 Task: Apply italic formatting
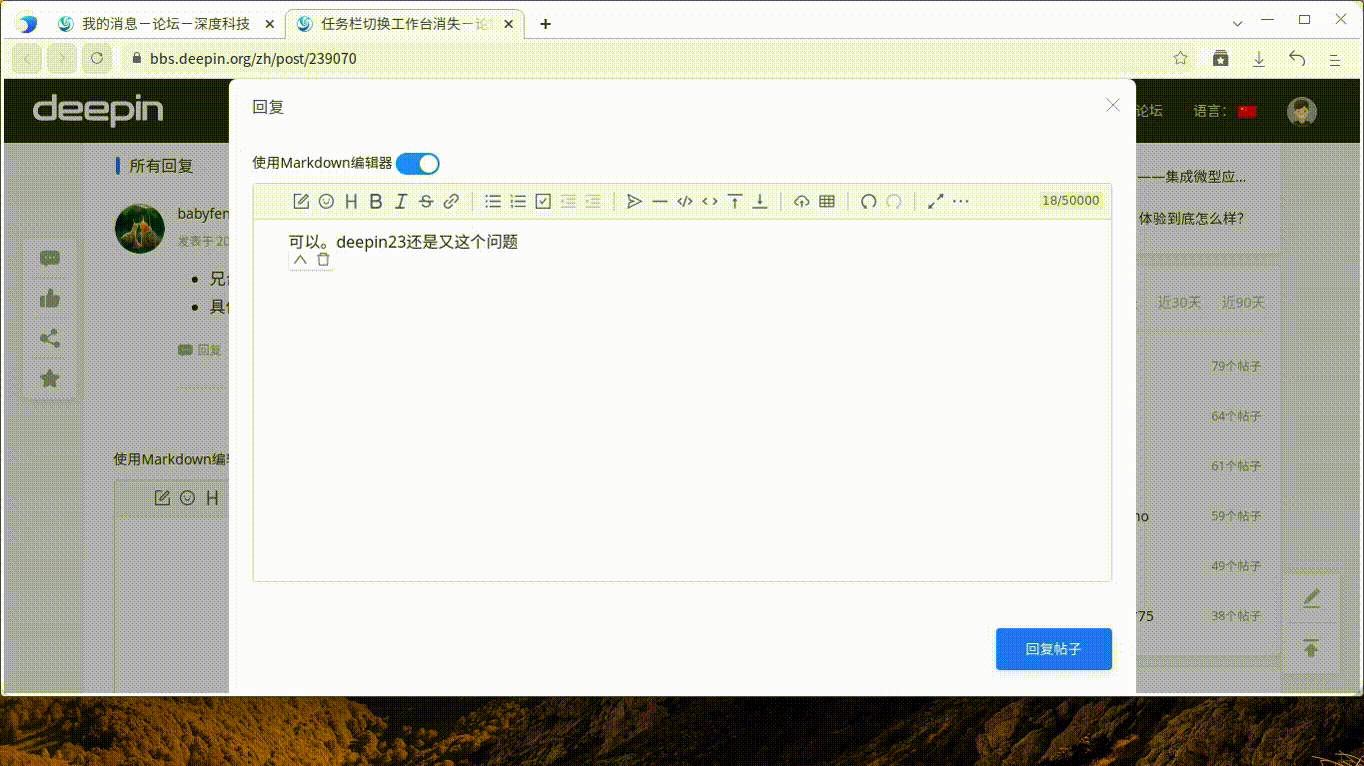point(401,201)
